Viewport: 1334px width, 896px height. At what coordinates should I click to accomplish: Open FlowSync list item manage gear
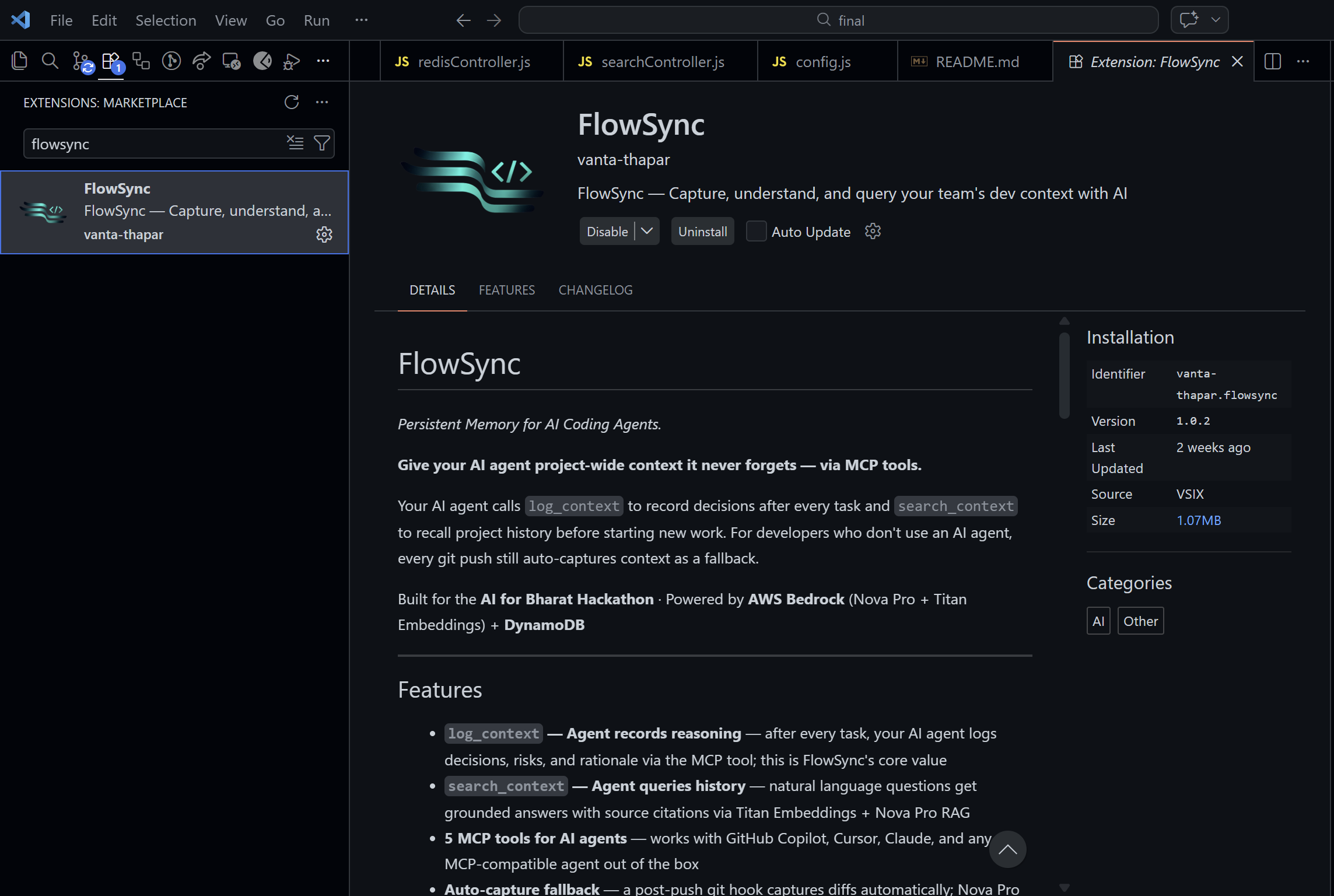[x=324, y=235]
